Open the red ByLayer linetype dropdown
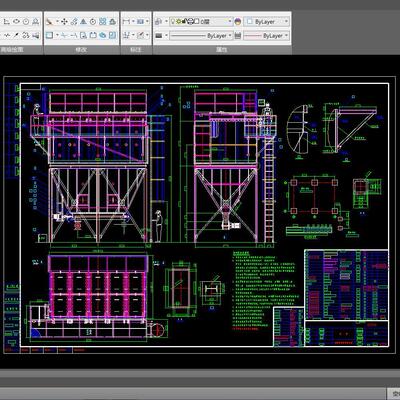The height and width of the screenshot is (400, 400). [x=266, y=35]
